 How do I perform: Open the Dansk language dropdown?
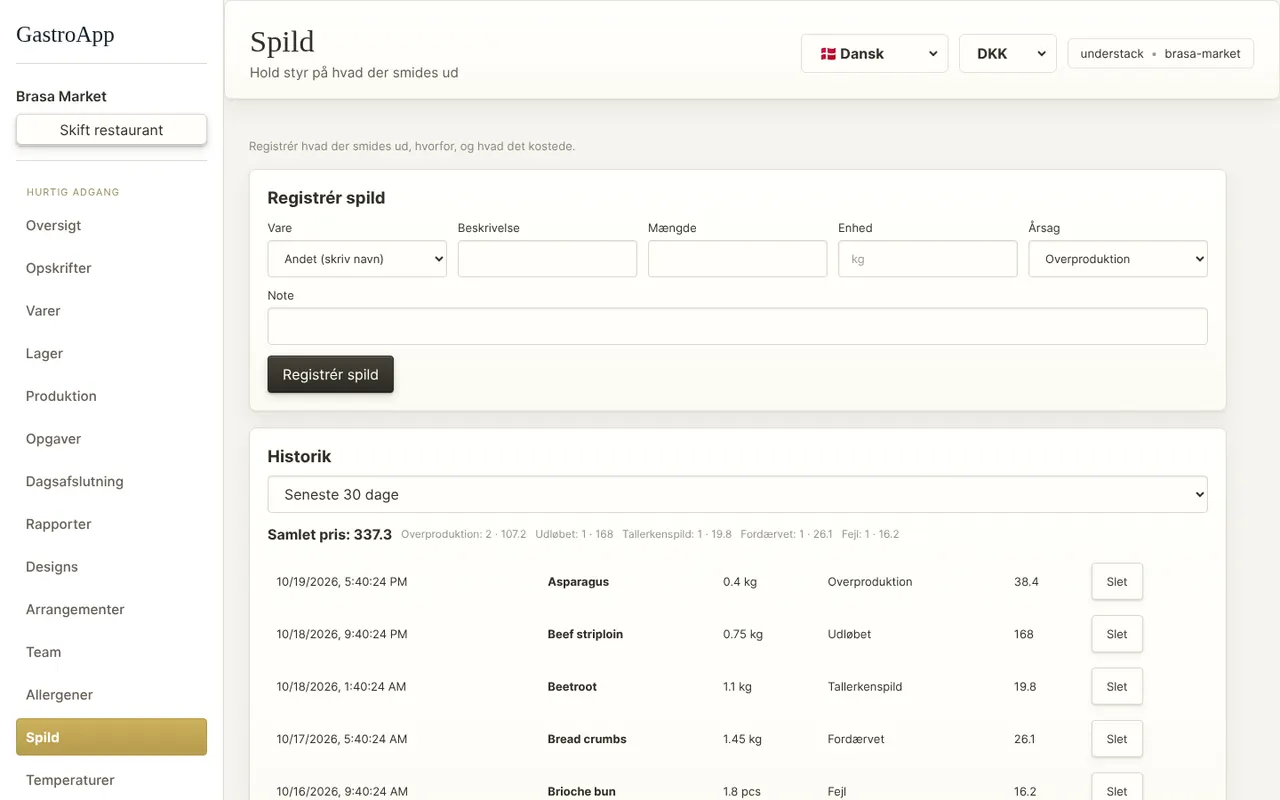874,54
